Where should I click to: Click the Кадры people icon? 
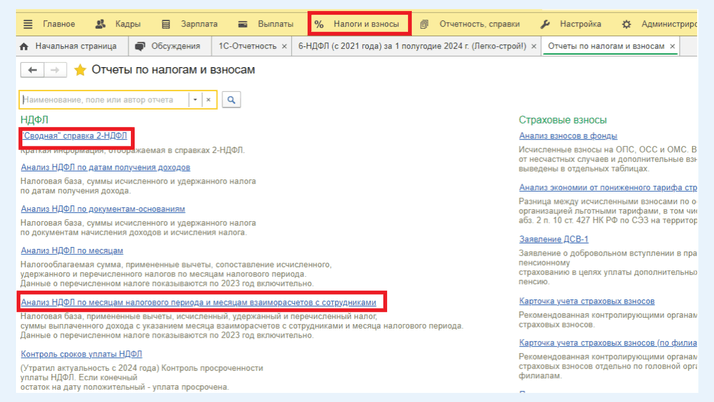(100, 24)
